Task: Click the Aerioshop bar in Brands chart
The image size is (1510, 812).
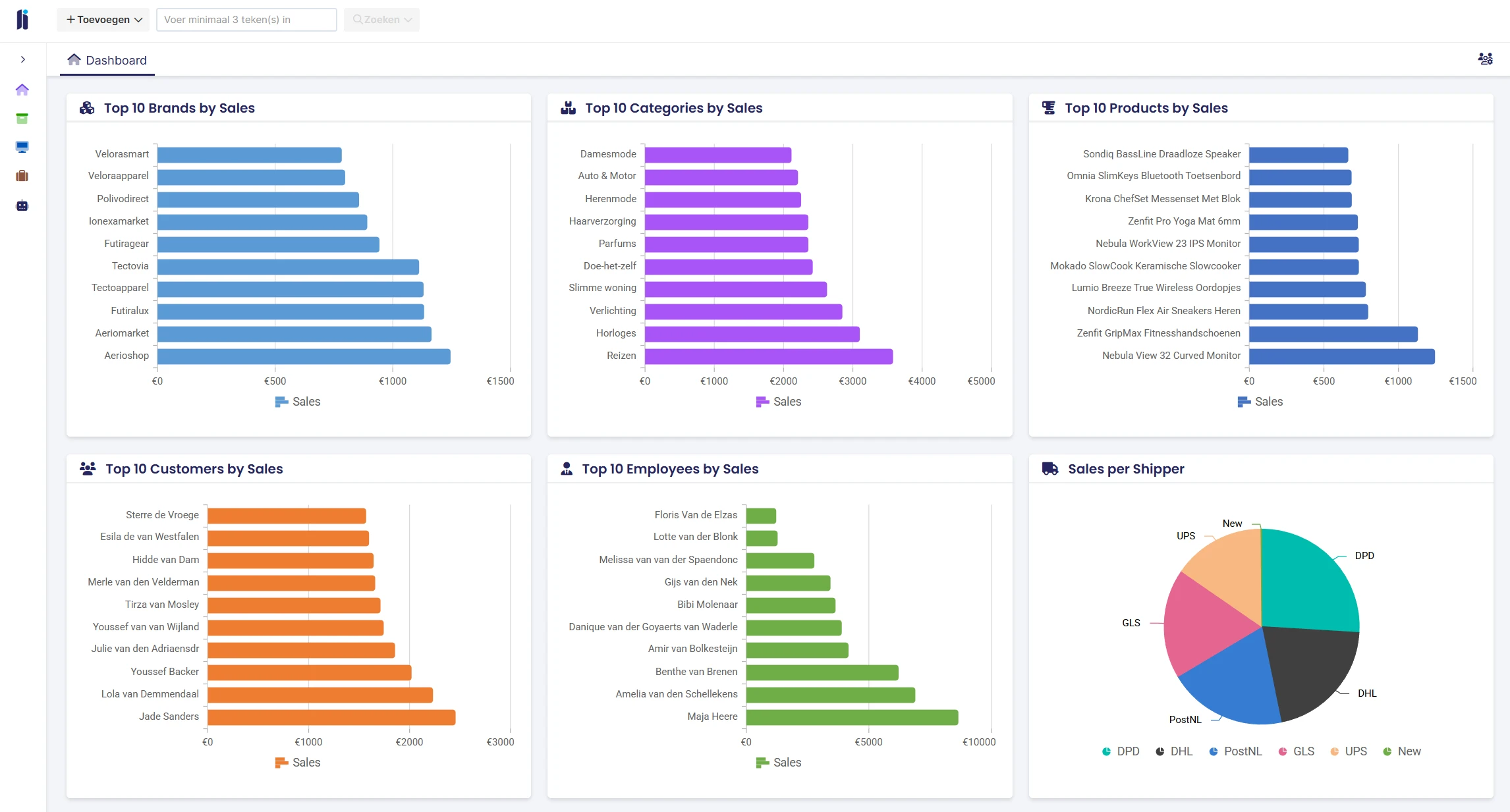Action: tap(304, 356)
